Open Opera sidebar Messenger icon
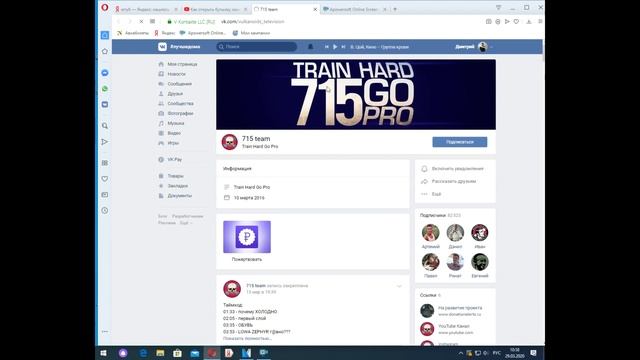Screen dimensions: 640x360 tap(105, 73)
